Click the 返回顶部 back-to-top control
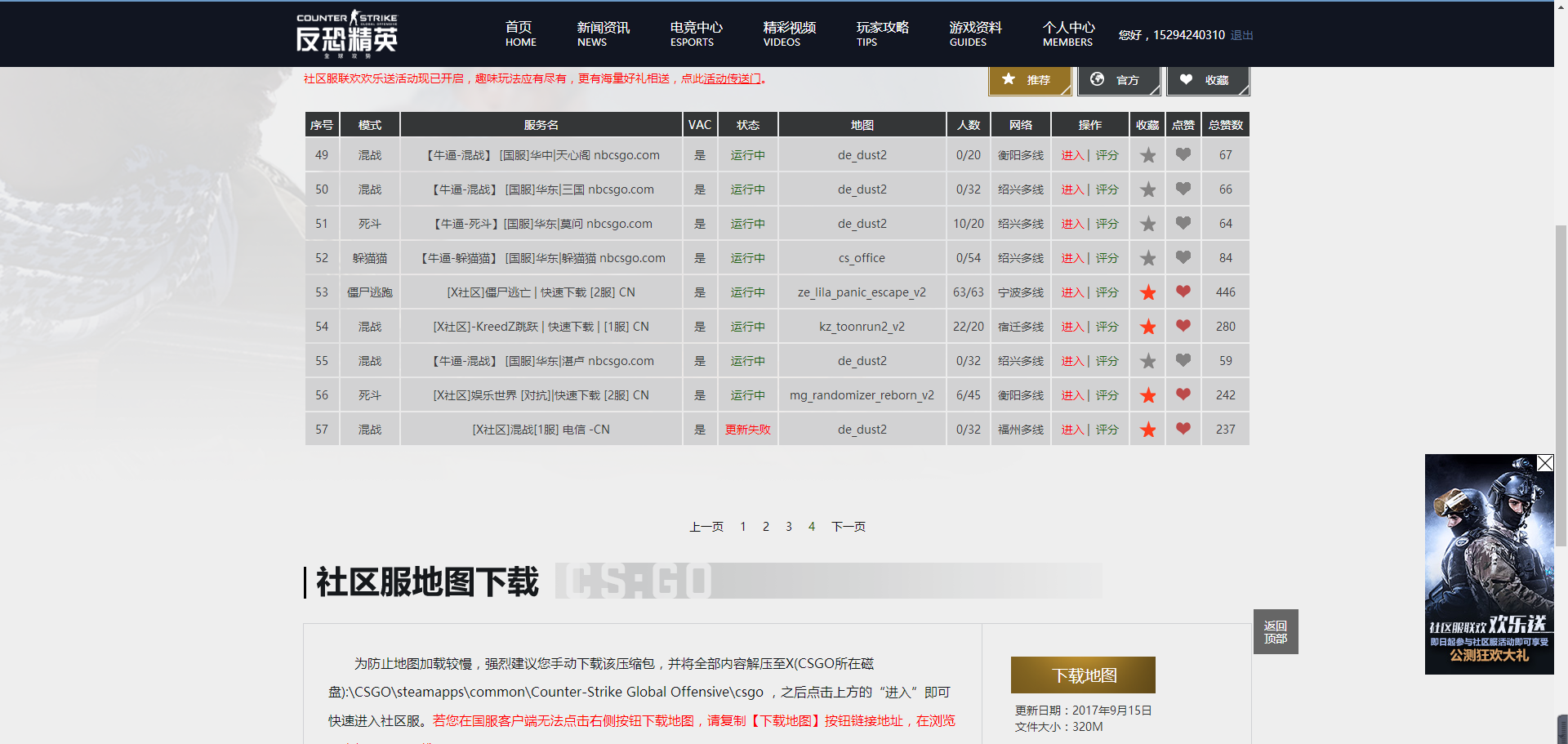This screenshot has height=744, width=1568. pyautogui.click(x=1275, y=631)
